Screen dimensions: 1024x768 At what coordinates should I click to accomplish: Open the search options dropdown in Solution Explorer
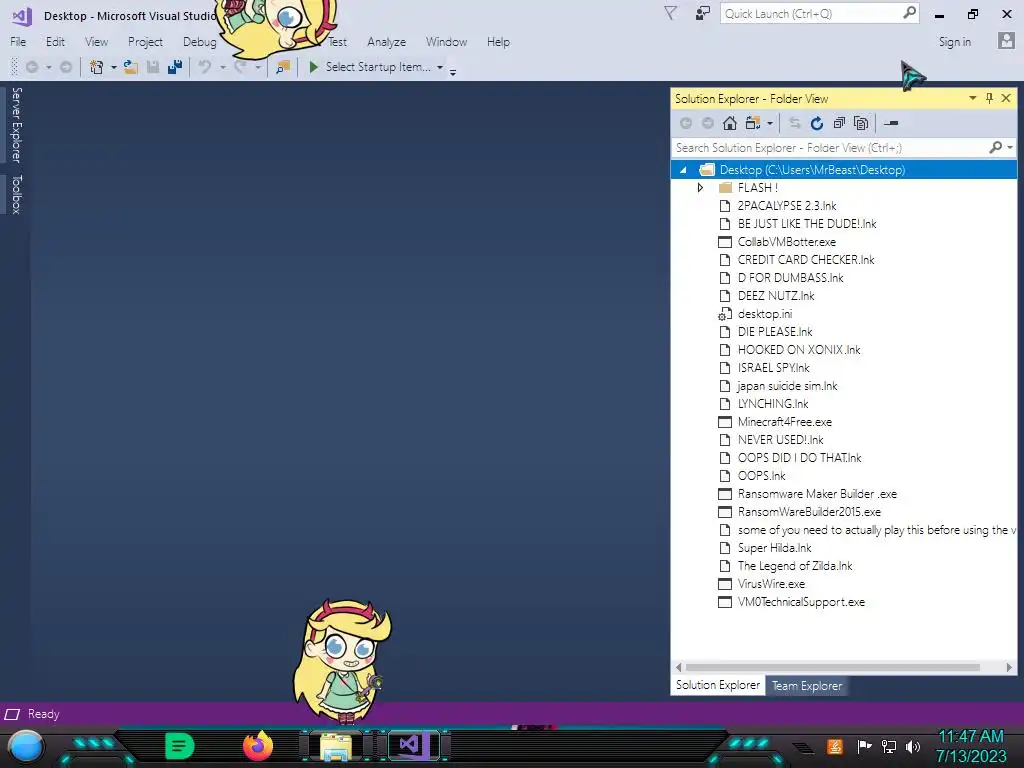click(x=1010, y=148)
